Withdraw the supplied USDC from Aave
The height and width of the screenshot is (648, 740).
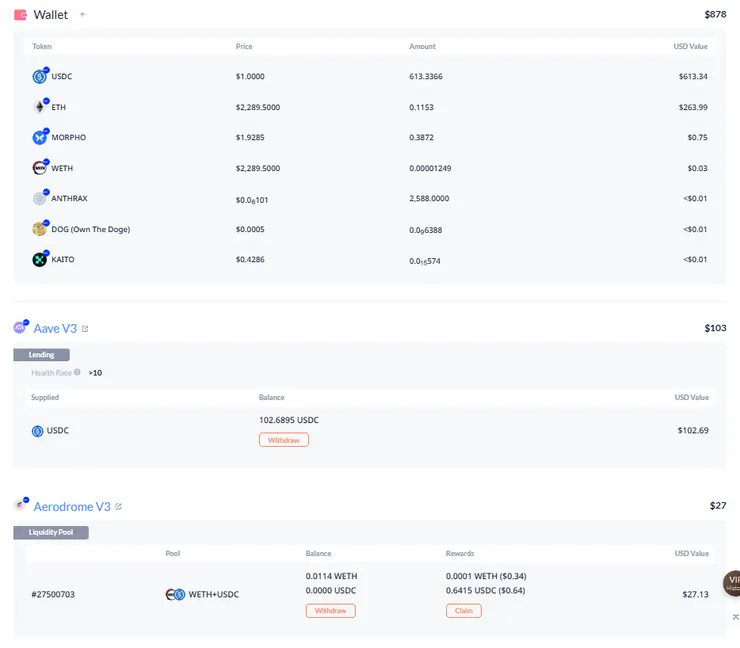tap(284, 440)
